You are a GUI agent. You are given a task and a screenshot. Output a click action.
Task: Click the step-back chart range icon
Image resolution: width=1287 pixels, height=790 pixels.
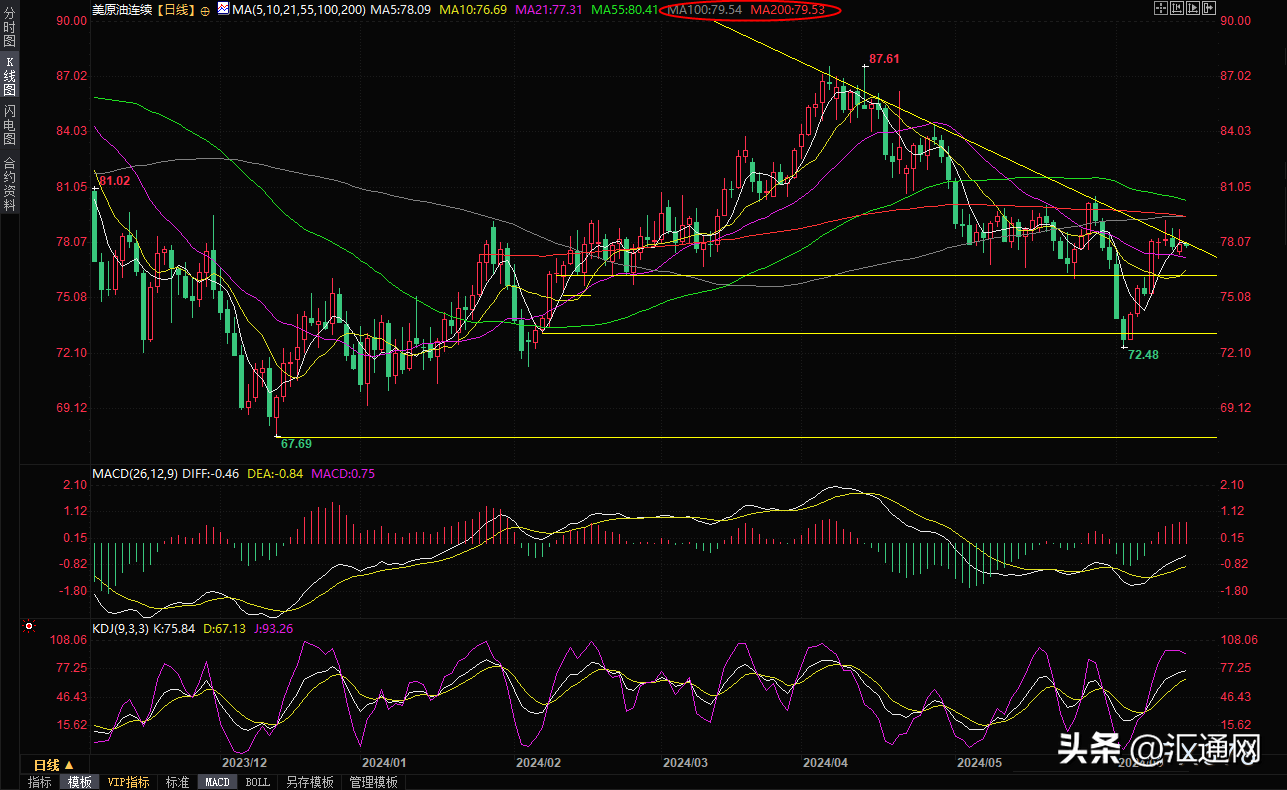point(1177,9)
